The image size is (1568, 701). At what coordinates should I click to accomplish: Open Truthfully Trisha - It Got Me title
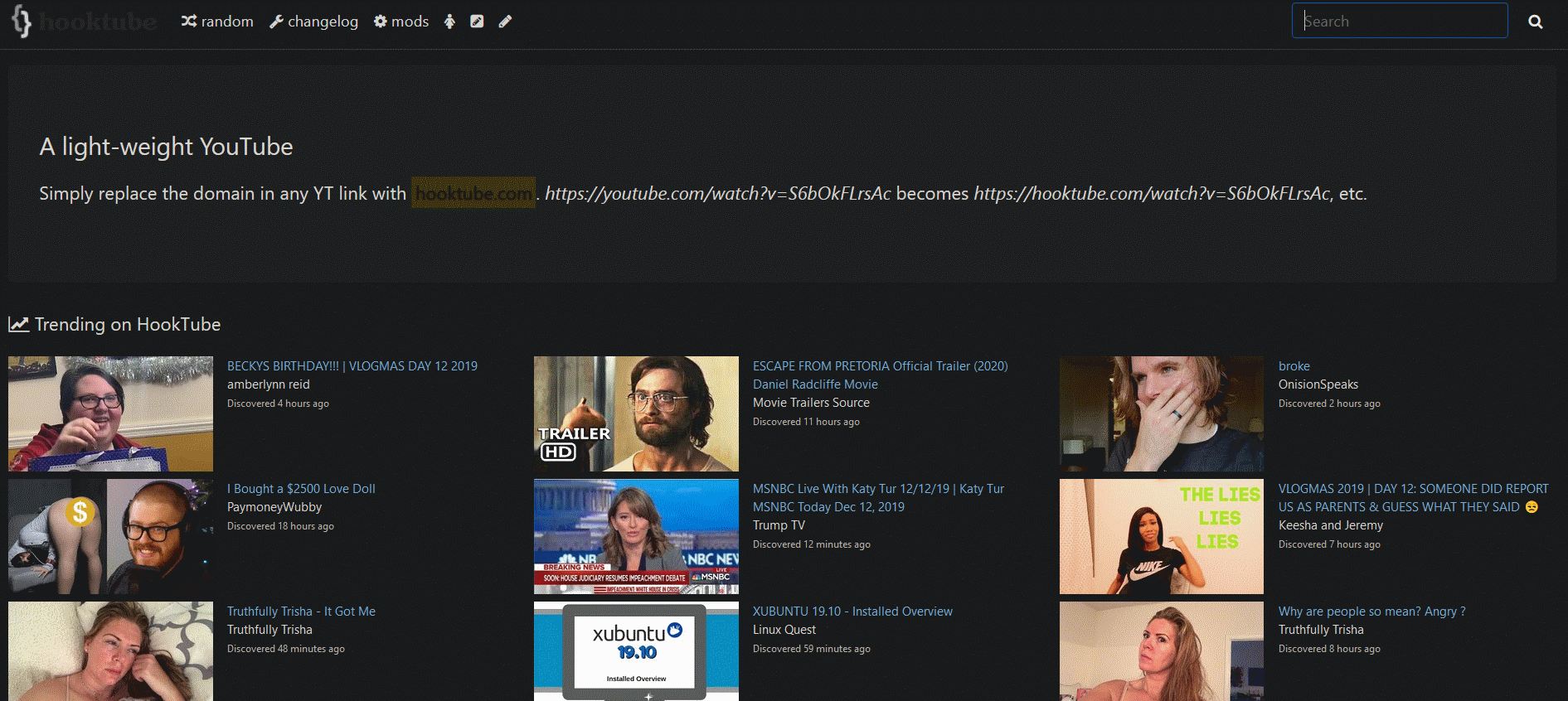(301, 611)
